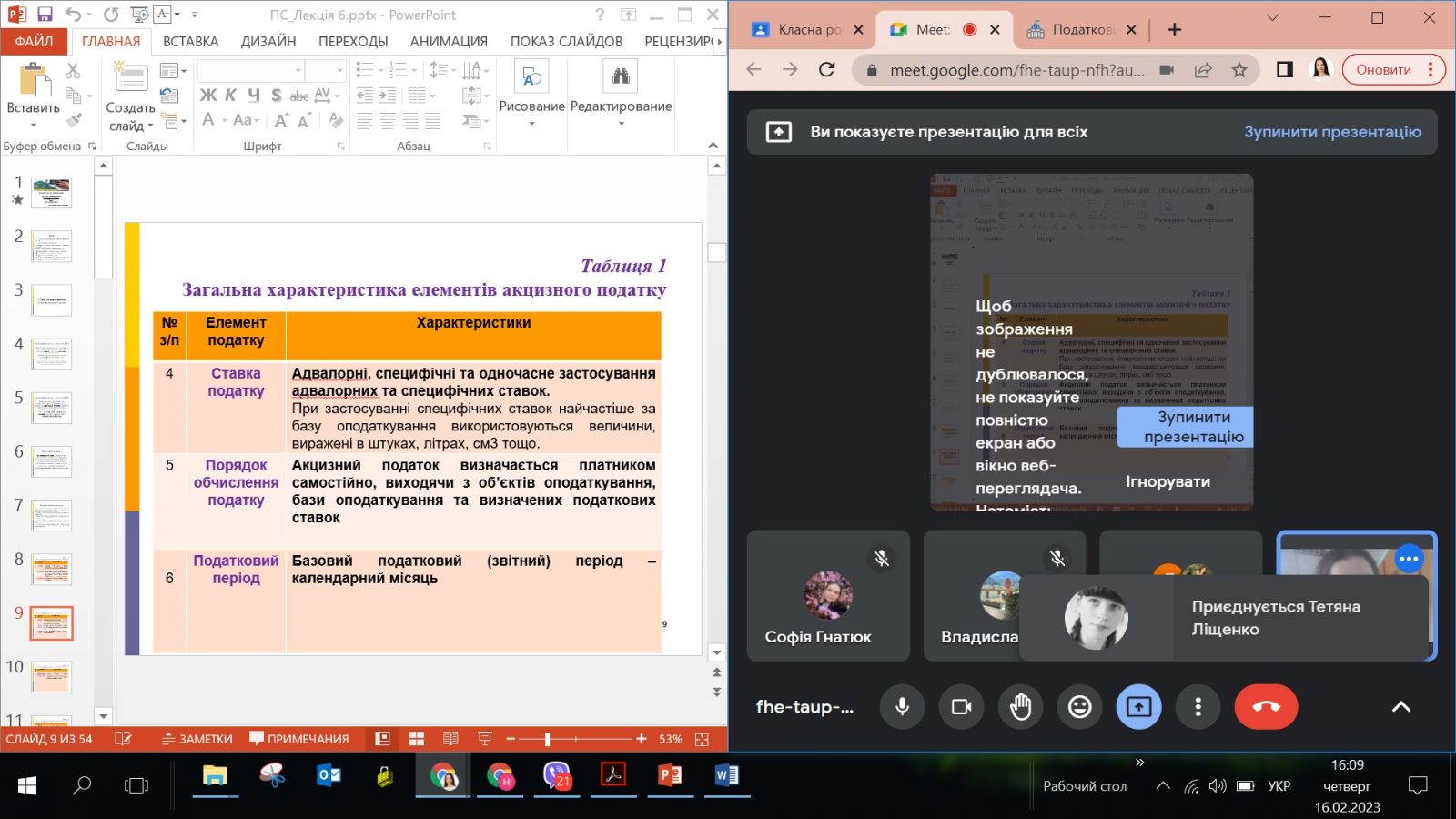This screenshot has width=1456, height=819.
Task: Click the Зупинити презентацію link in the banner
Action: pos(1332,132)
